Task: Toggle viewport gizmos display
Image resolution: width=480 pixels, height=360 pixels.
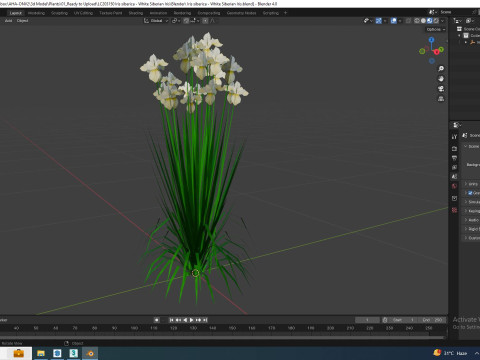Action: click(x=379, y=21)
